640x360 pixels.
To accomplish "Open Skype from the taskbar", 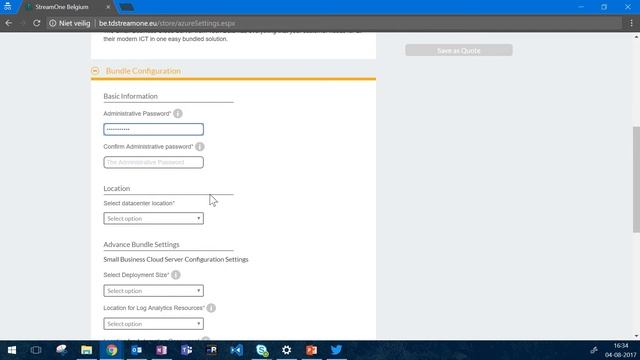I will click(262, 350).
